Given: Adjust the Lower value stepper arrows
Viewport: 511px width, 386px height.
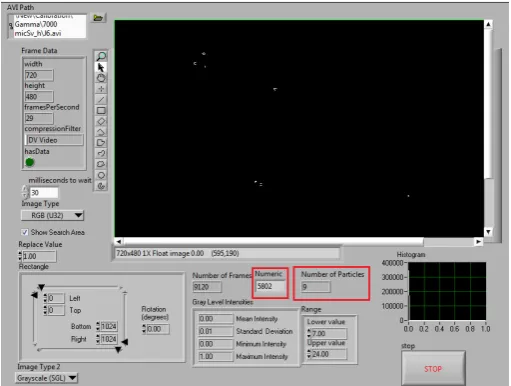Looking at the screenshot, I should 309,333.
